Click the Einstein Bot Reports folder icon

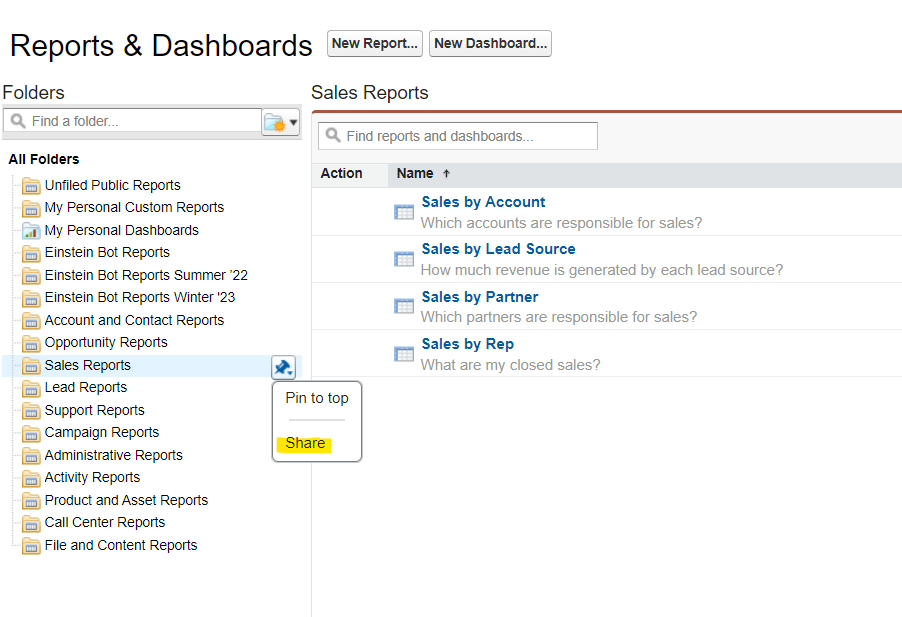click(x=31, y=252)
